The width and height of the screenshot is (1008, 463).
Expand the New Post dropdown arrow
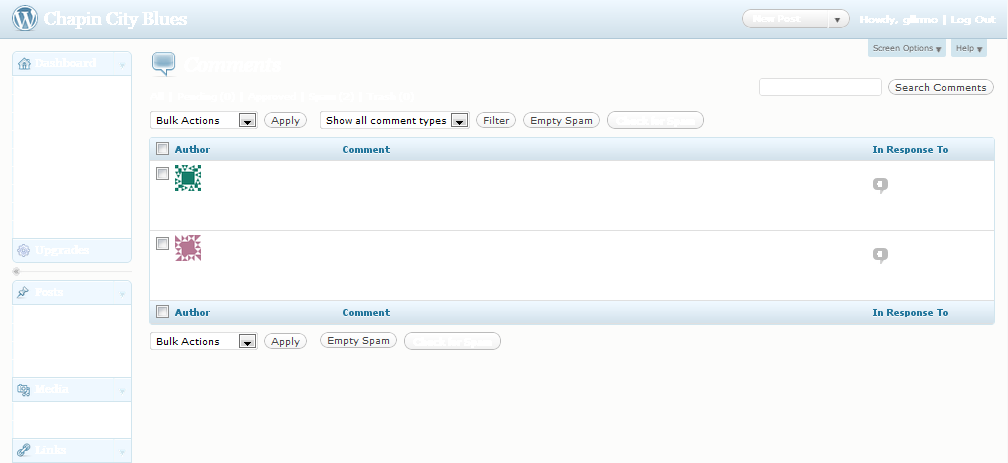tap(837, 19)
